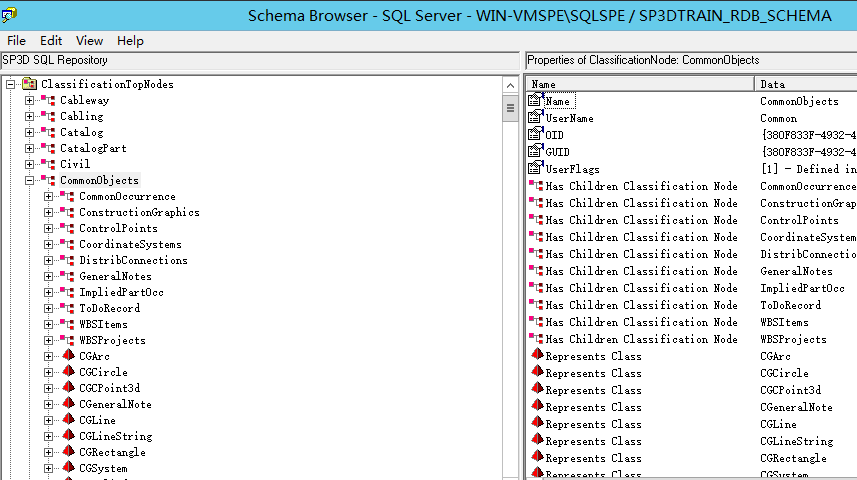The width and height of the screenshot is (857, 480).
Task: Click the WBSProjects node icon
Action: click(x=67, y=339)
